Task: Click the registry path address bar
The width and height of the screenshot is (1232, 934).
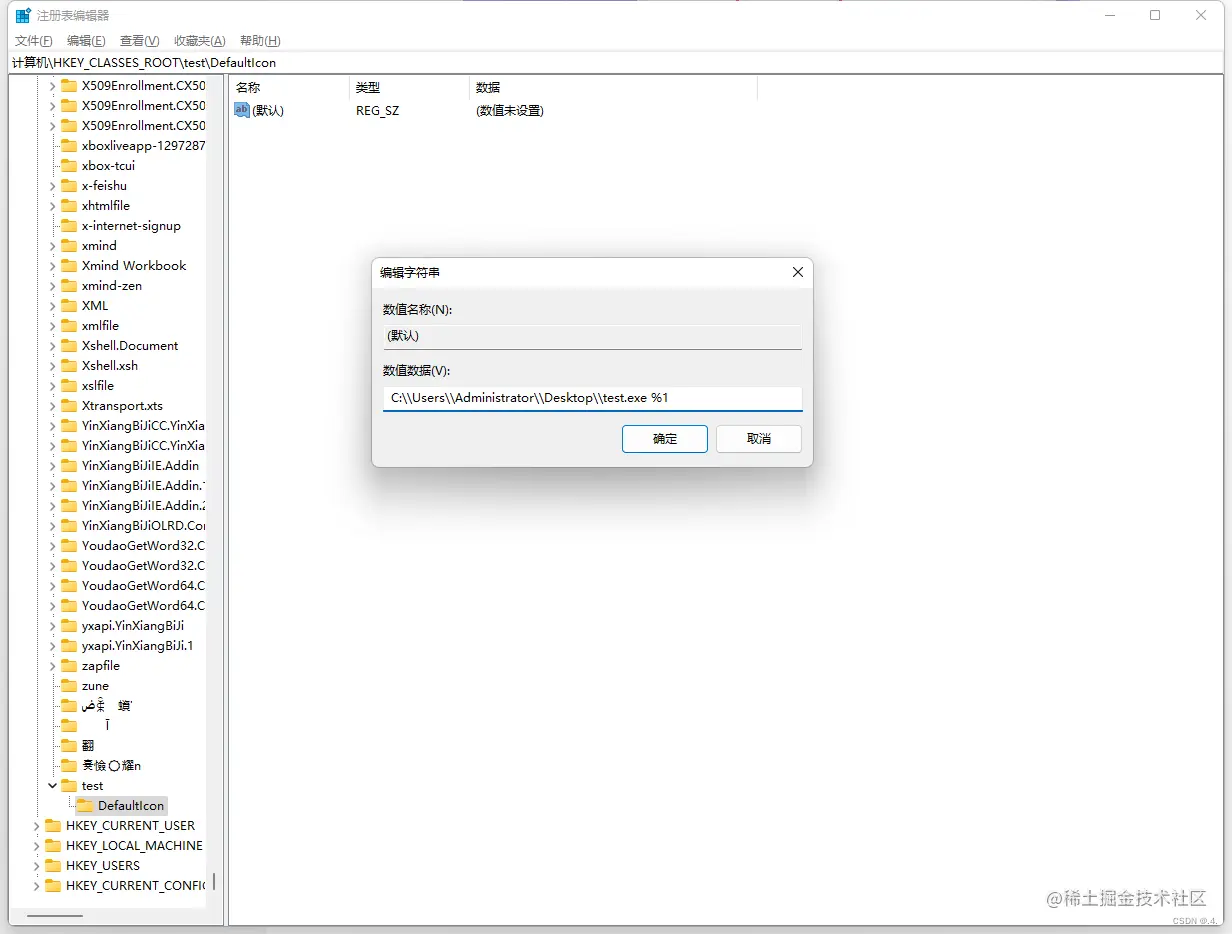Action: pos(616,63)
